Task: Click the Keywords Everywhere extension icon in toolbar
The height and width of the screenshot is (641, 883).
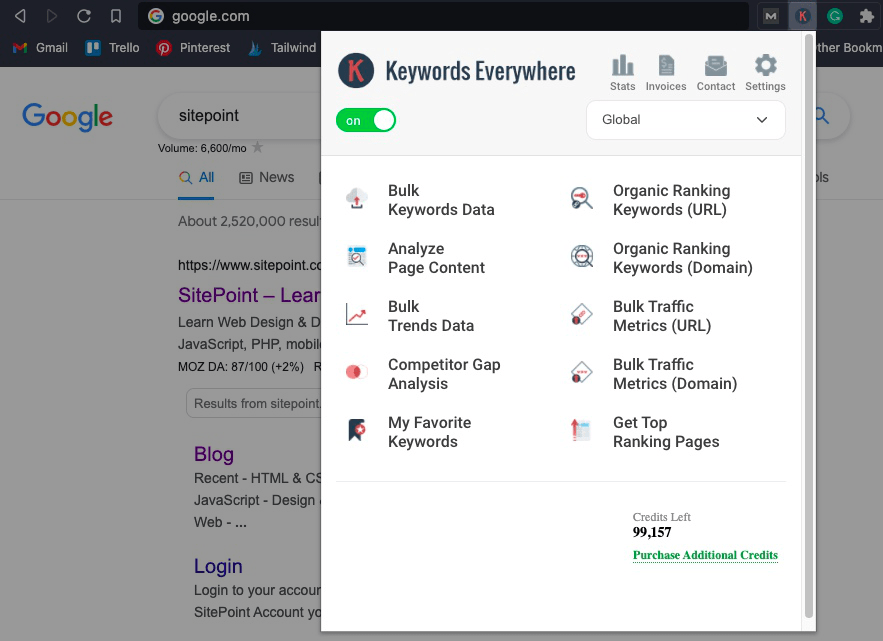Action: [803, 16]
